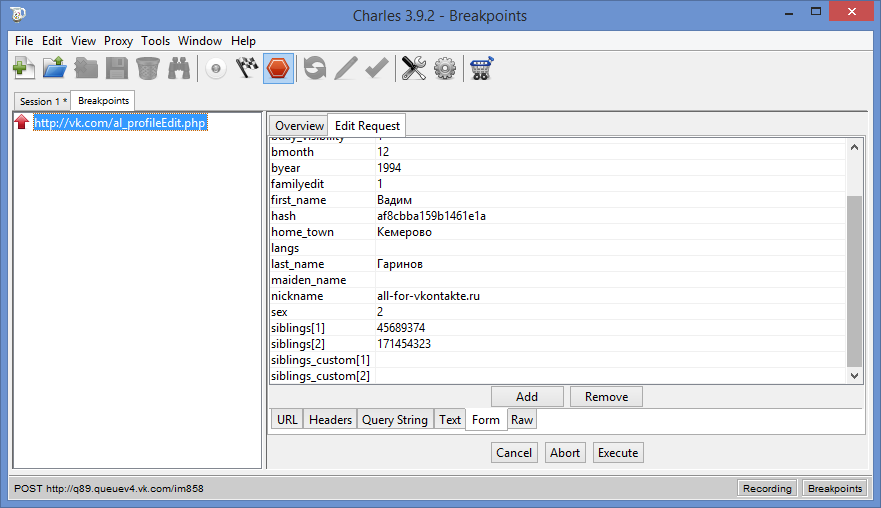Click the Clear Session trash icon
881x508 pixels.
(148, 69)
